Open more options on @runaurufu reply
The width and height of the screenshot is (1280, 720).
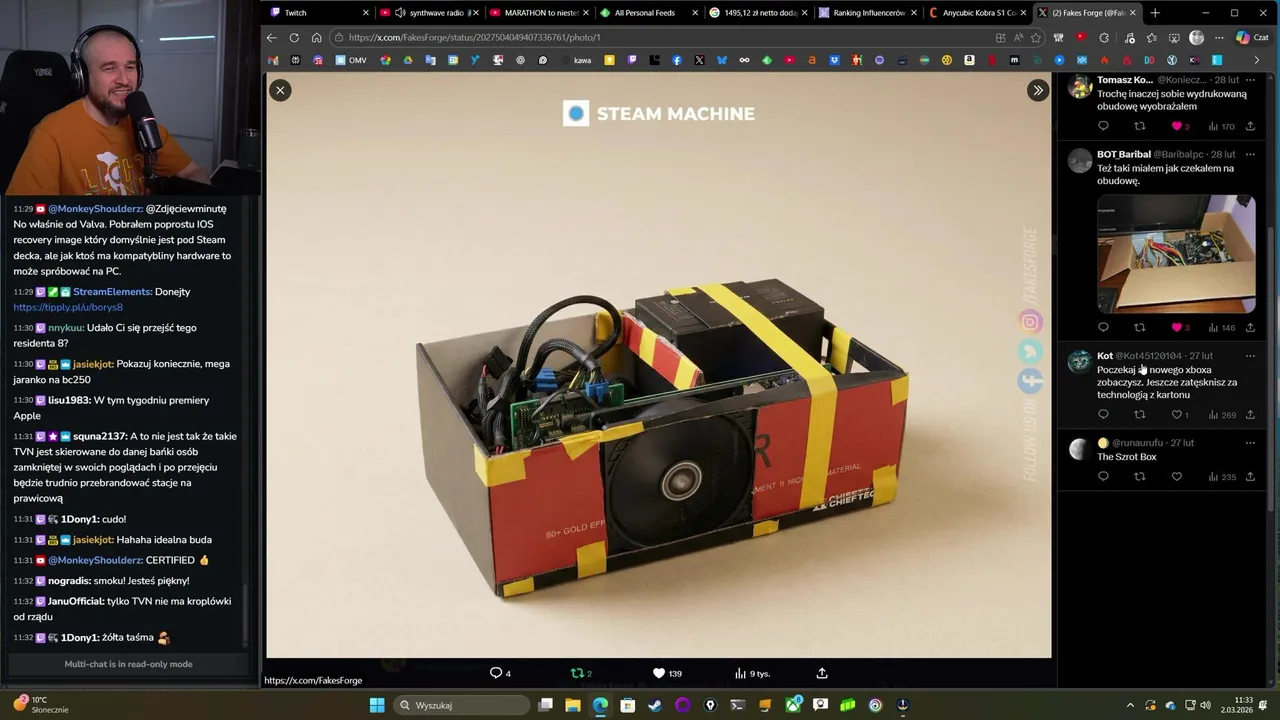tap(1250, 443)
